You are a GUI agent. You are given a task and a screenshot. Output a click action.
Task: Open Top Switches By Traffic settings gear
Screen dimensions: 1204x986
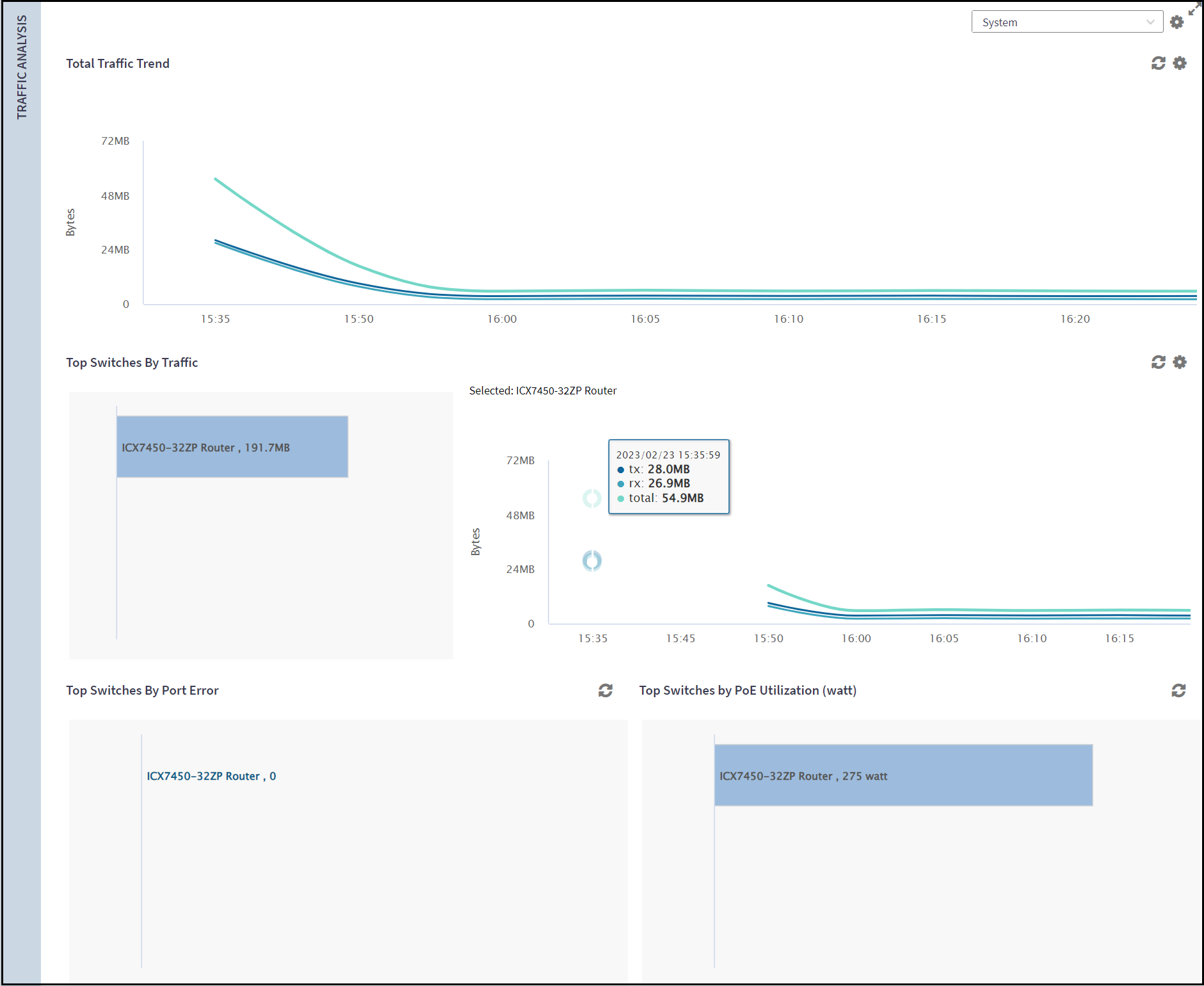click(x=1180, y=362)
